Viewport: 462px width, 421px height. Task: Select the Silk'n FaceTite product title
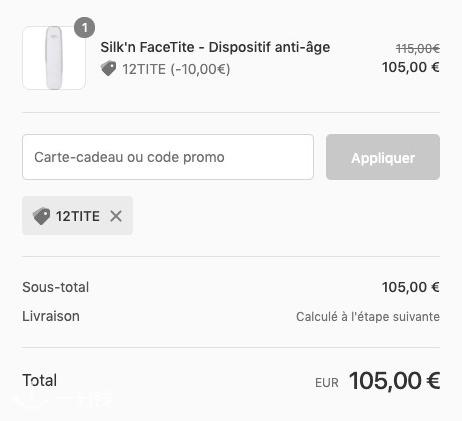click(215, 47)
